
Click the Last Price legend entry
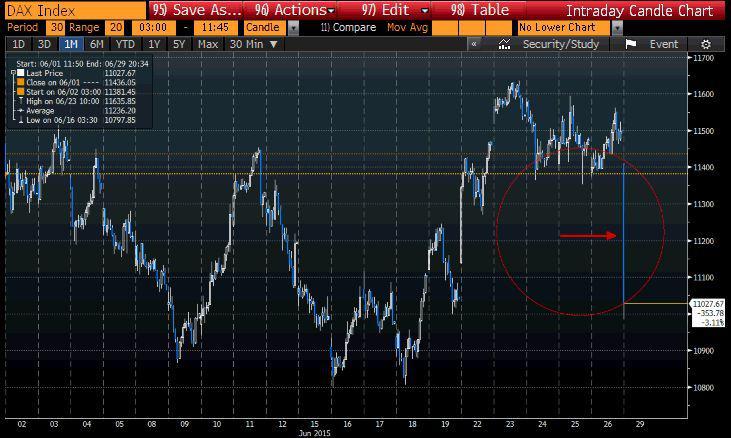[45, 73]
